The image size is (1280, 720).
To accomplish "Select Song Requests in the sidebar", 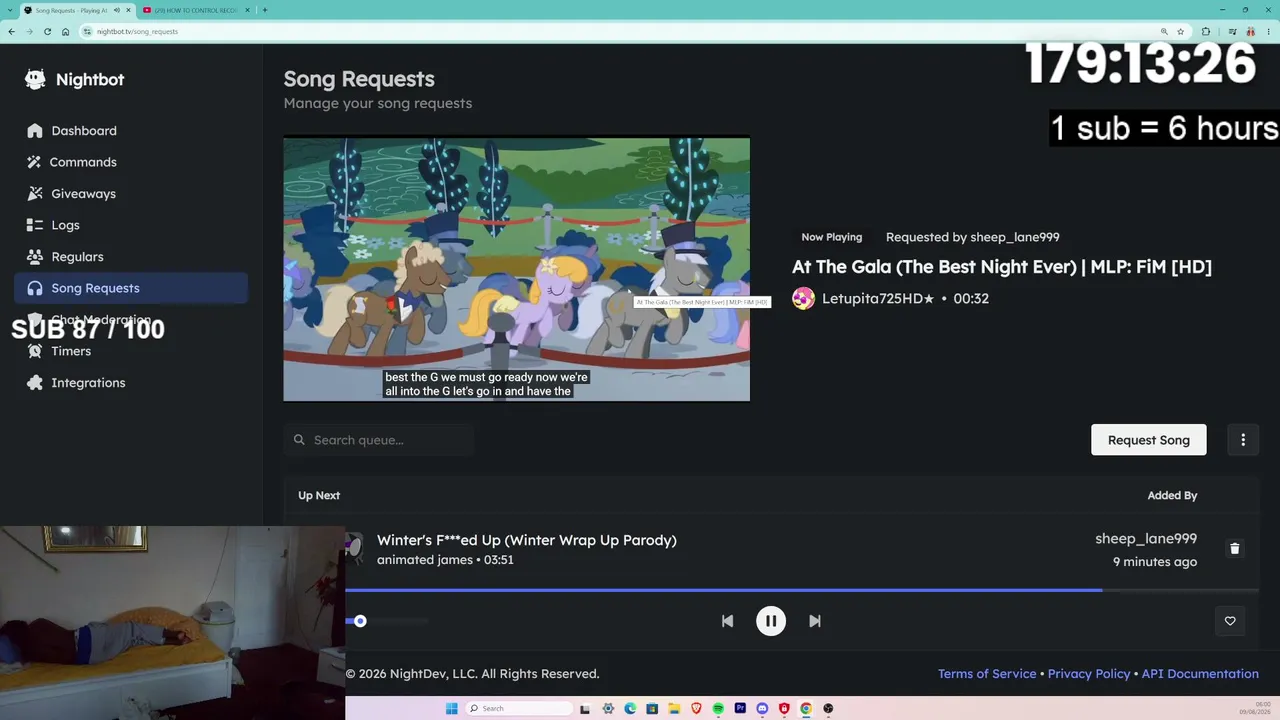I will point(131,288).
